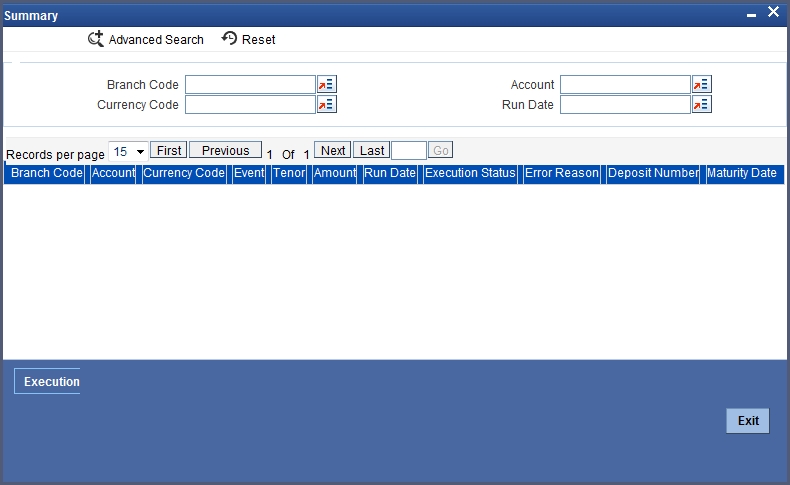Sort by Maturity Date column header

[x=742, y=173]
